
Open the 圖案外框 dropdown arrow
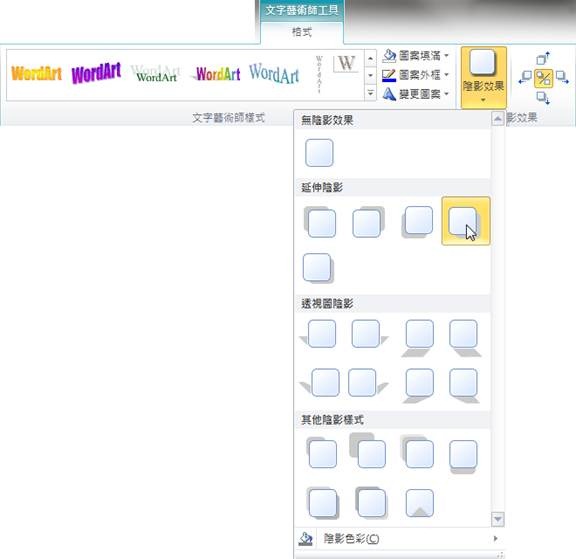(x=446, y=75)
